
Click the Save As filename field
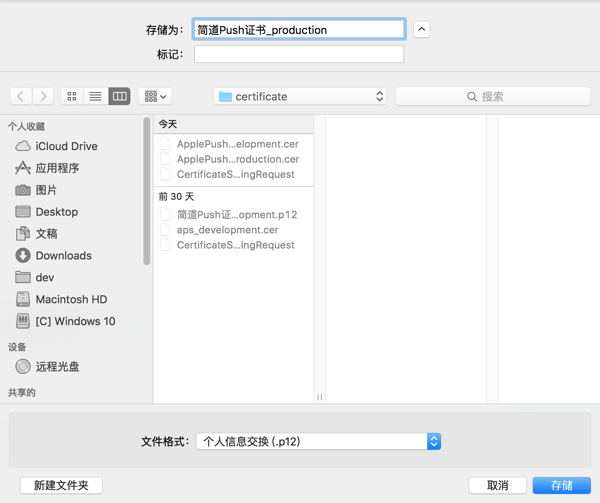point(299,29)
